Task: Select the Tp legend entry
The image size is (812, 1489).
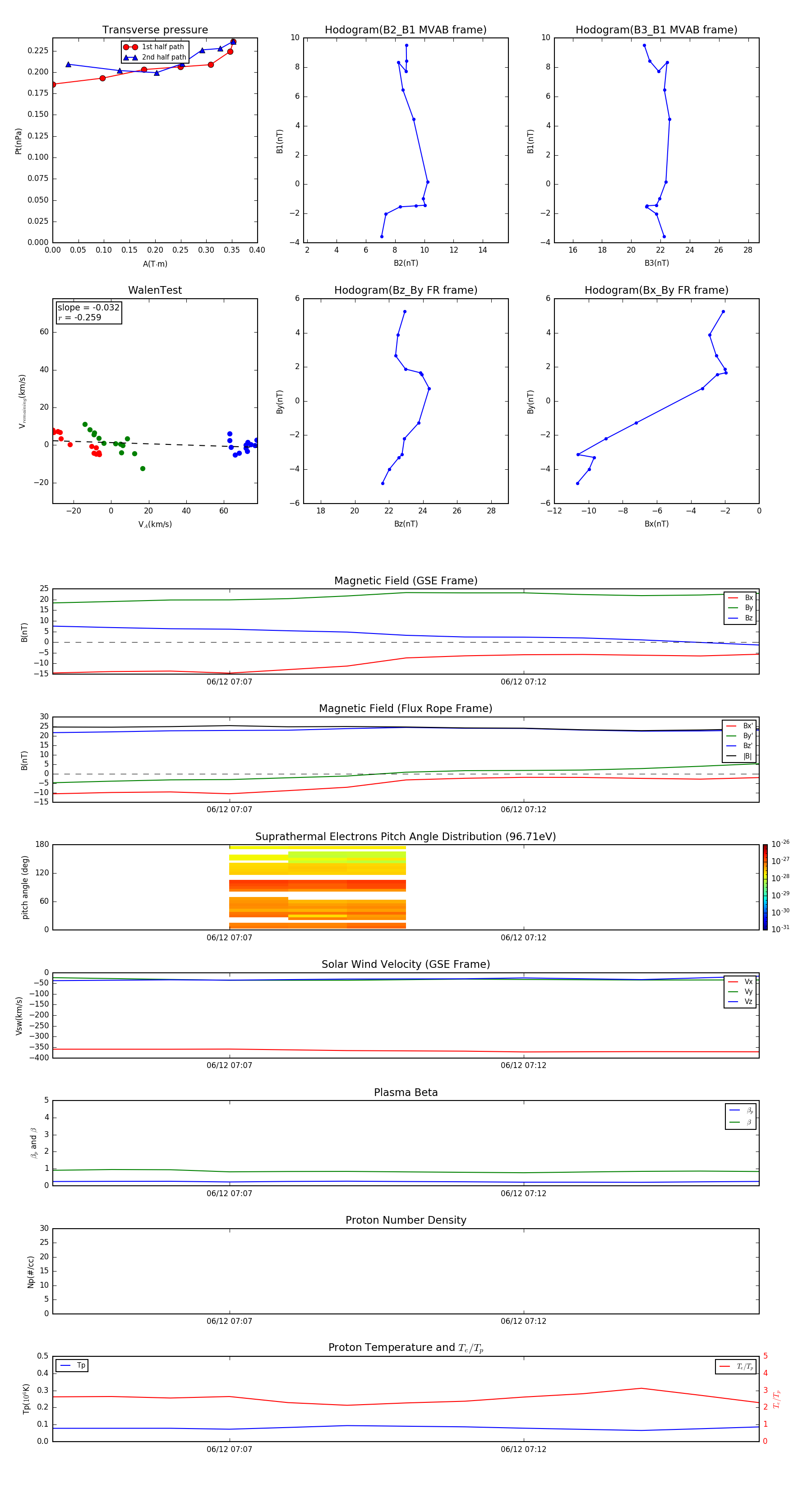Action: point(72,1365)
